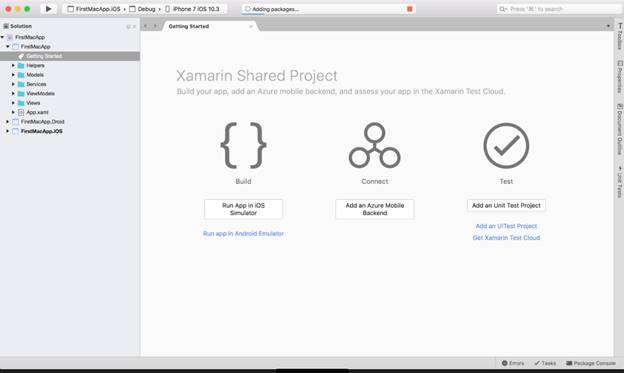Click the FirstMacApp solution icon

(x=10, y=37)
